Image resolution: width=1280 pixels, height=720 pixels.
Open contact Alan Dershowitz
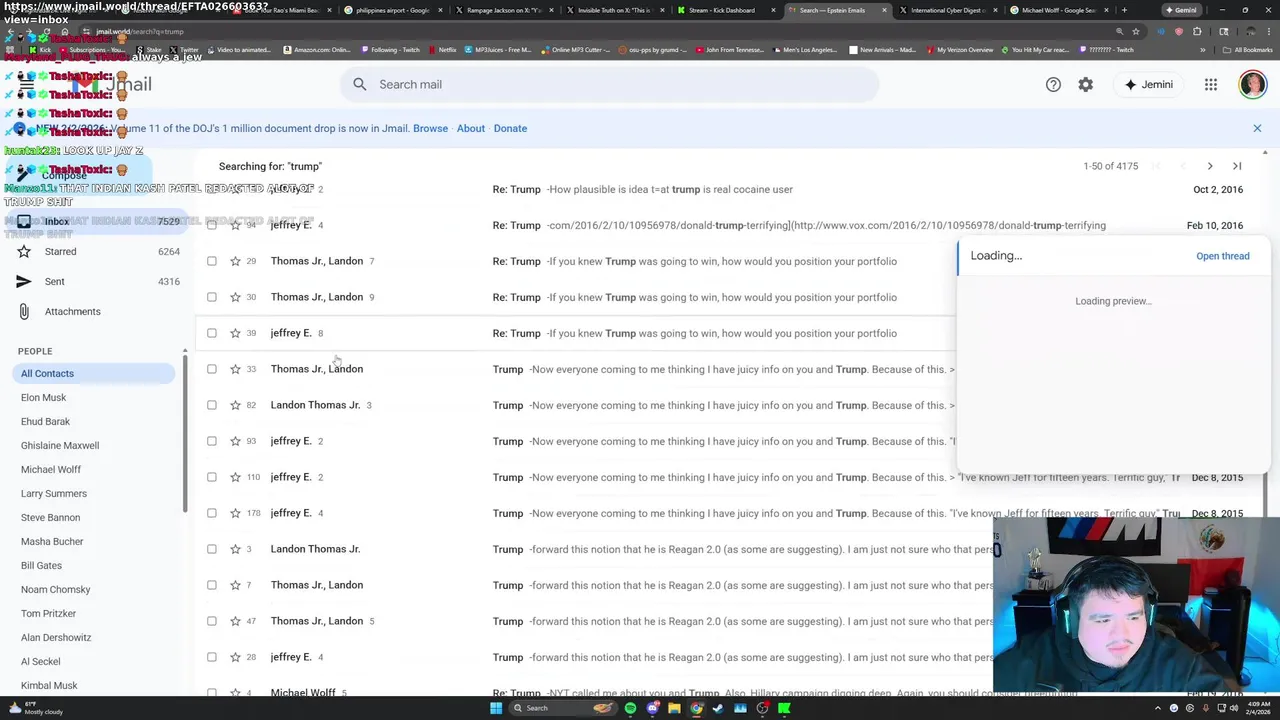pyautogui.click(x=56, y=638)
